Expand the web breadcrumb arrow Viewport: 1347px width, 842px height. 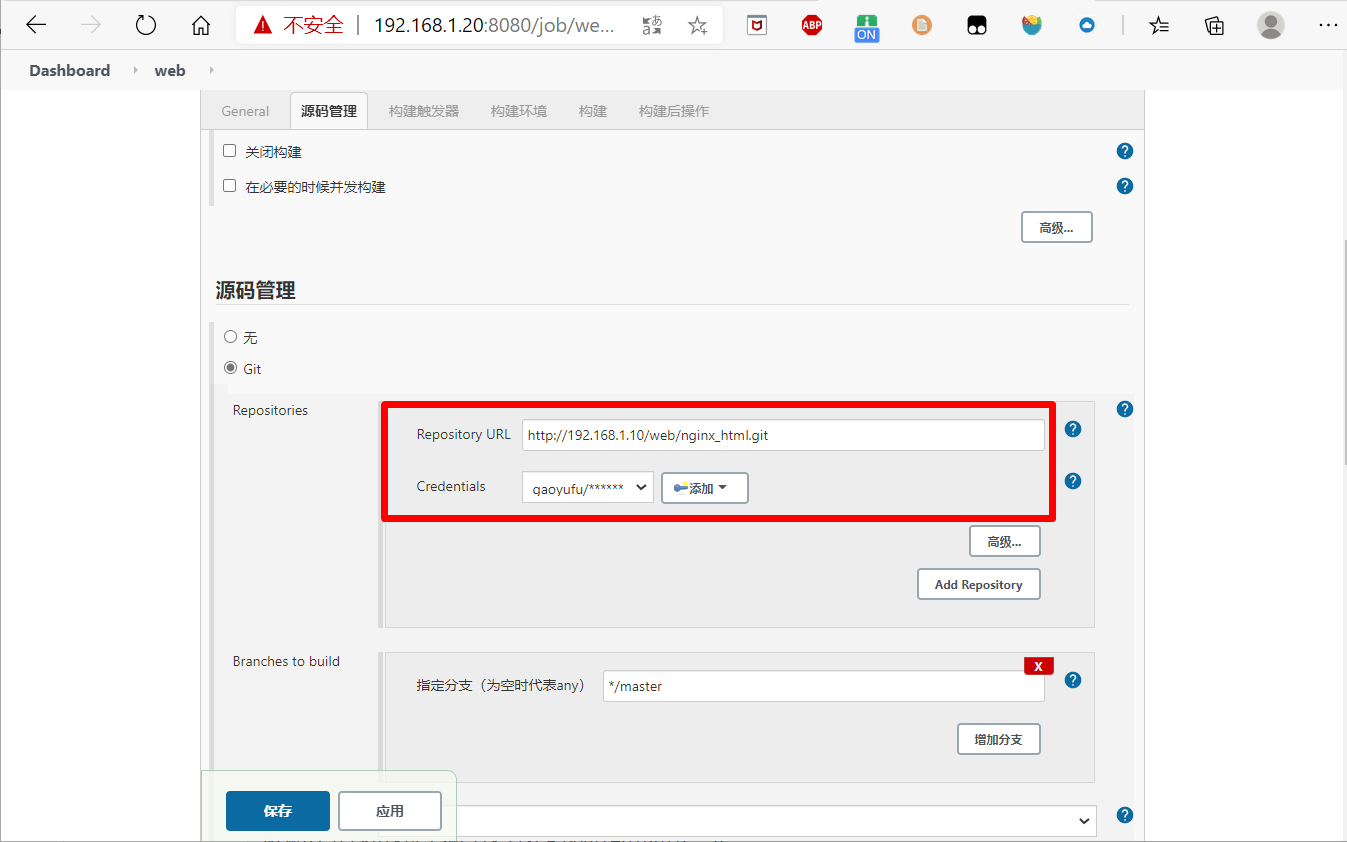(211, 70)
